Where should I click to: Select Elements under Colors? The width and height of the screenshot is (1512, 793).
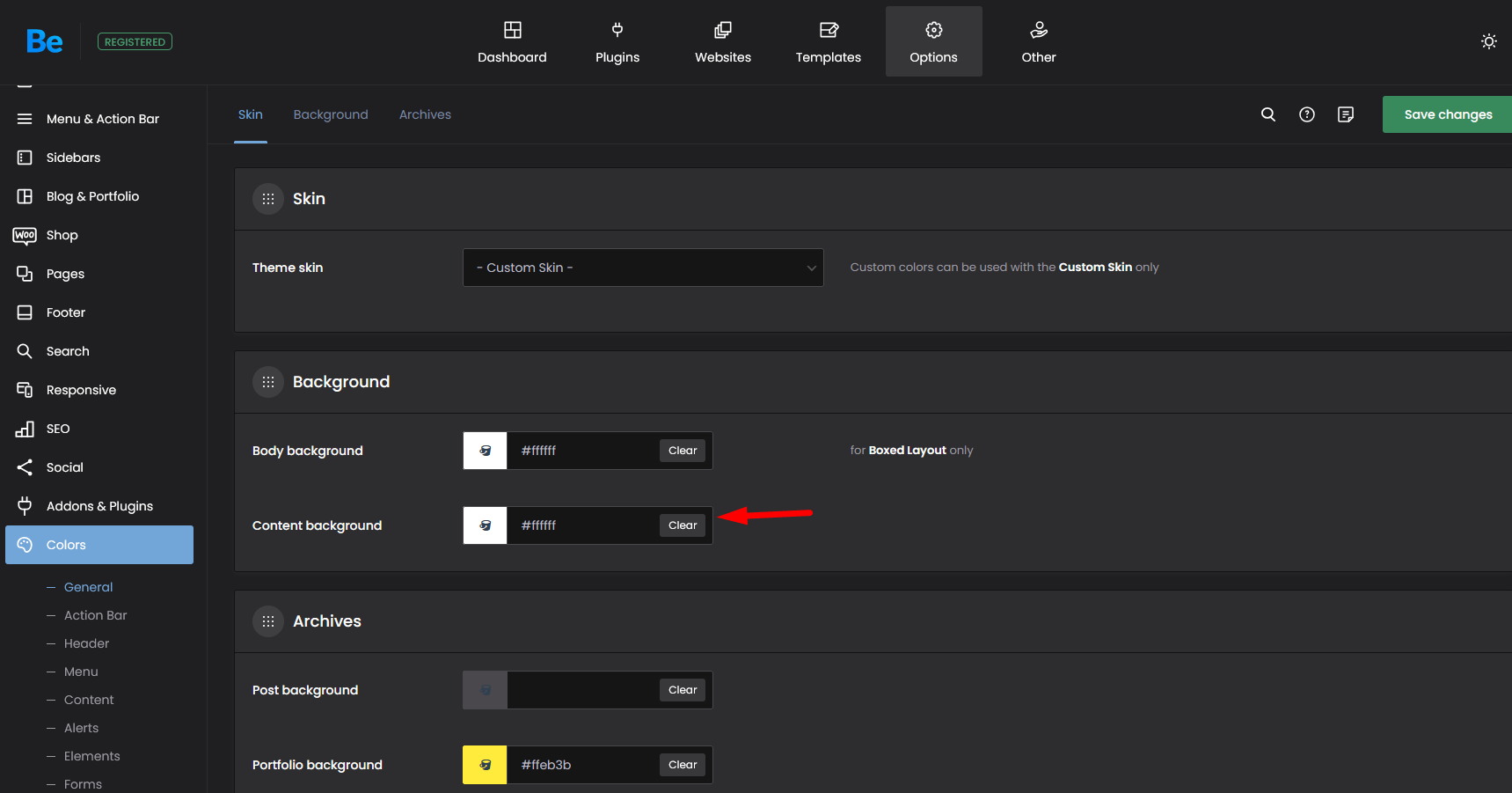coord(91,756)
